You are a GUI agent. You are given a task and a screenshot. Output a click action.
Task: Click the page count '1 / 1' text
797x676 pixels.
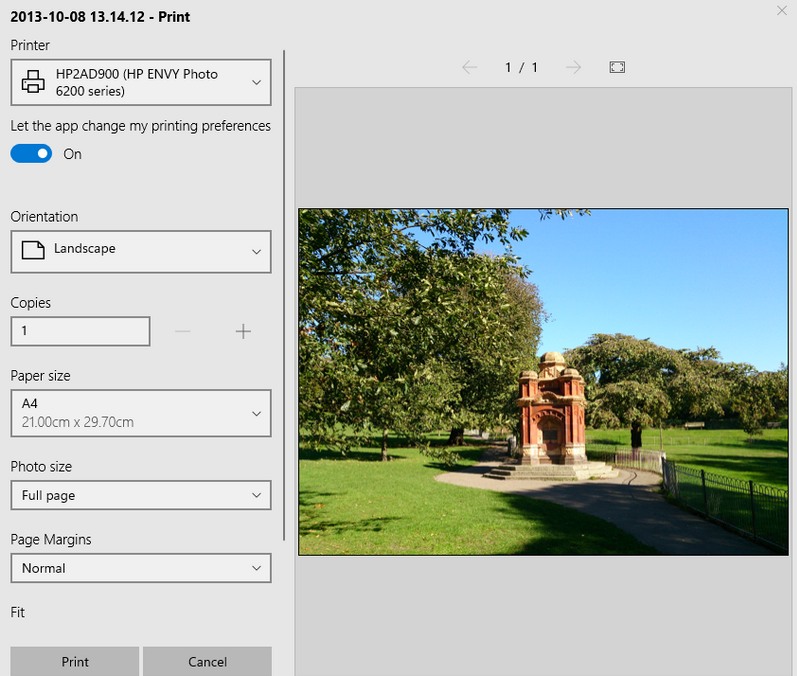[521, 67]
